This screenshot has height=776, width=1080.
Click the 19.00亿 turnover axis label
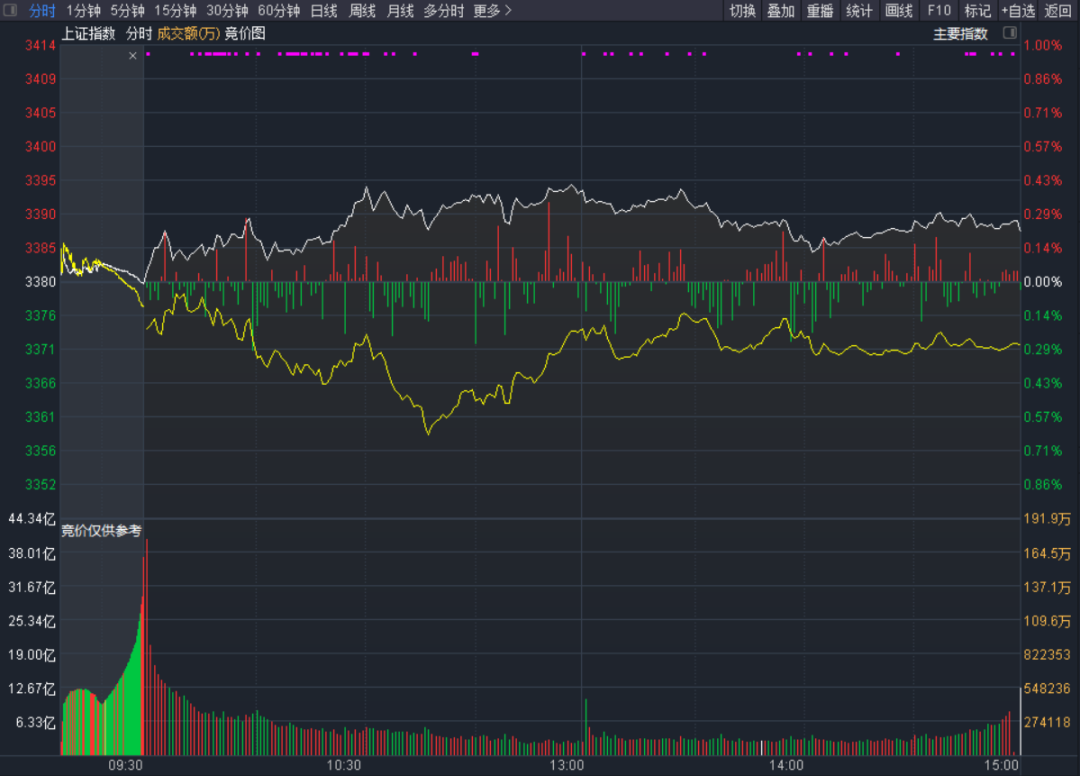(32, 655)
